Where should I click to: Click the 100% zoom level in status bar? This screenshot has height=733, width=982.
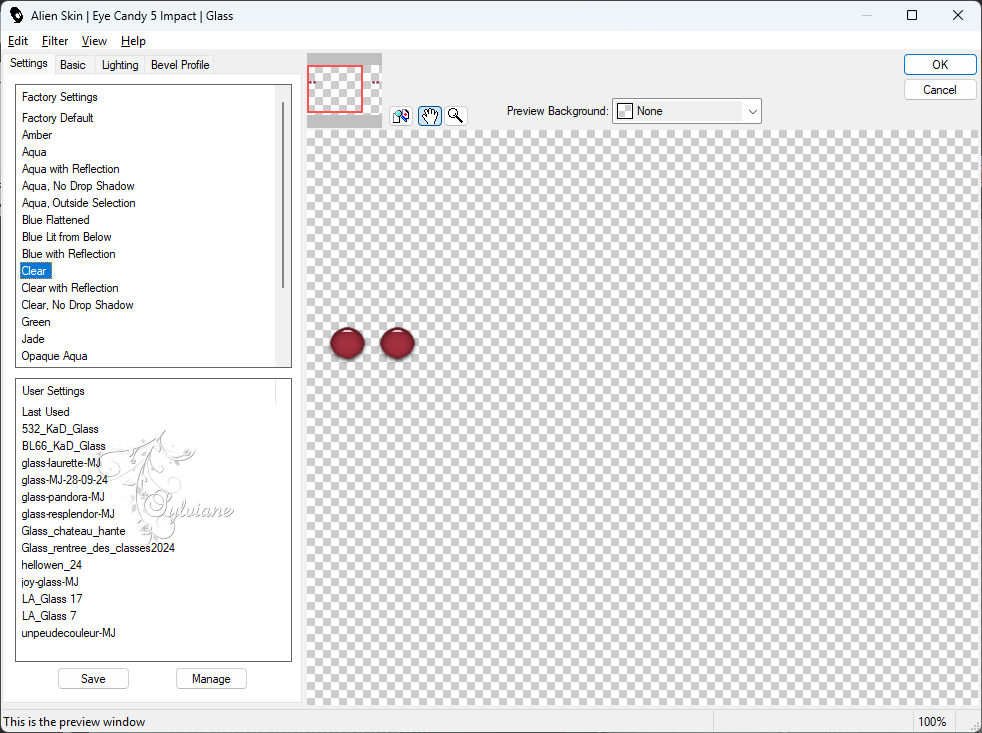pyautogui.click(x=931, y=721)
